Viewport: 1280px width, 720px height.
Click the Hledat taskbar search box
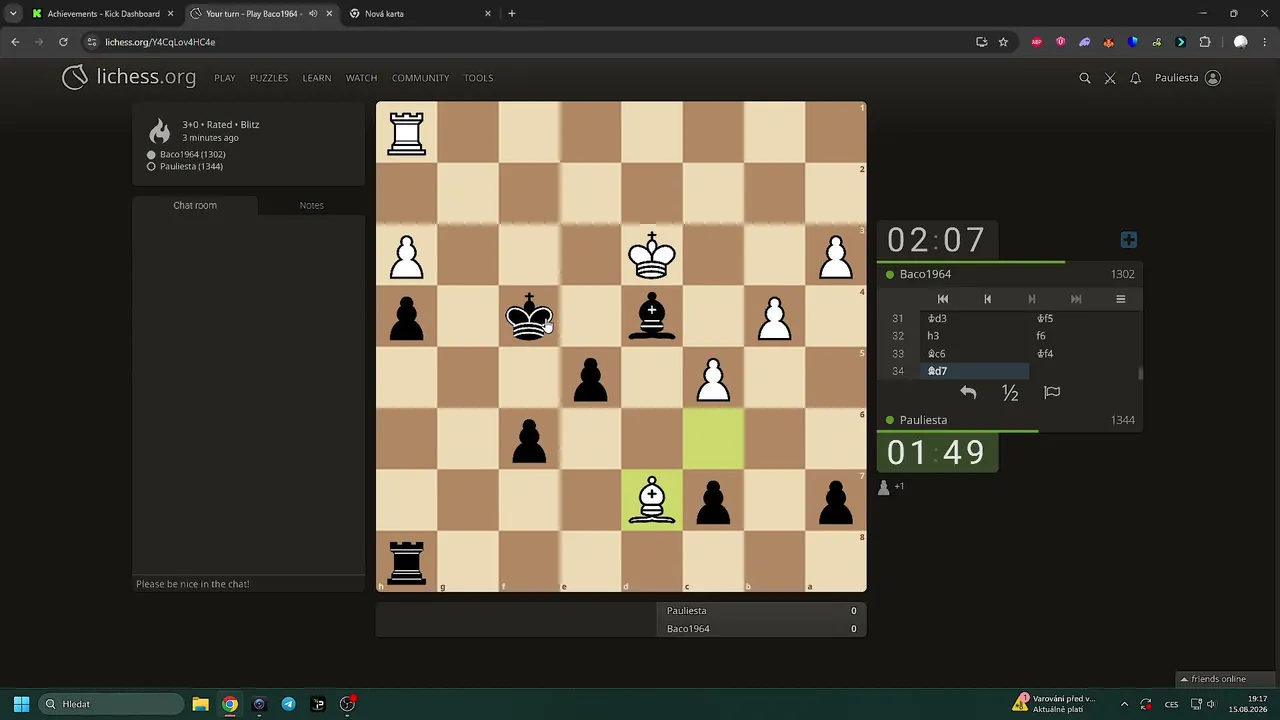pyautogui.click(x=110, y=704)
